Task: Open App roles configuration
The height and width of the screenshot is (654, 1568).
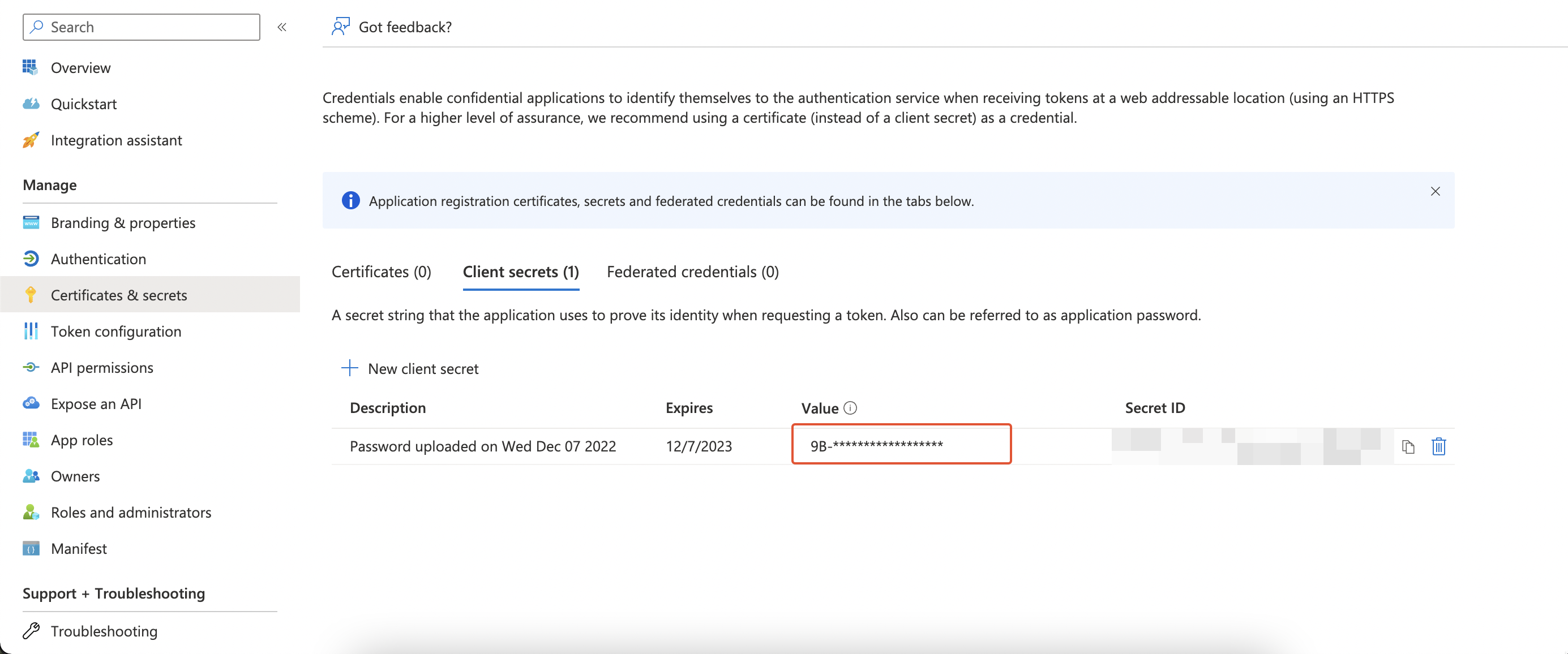Action: 82,439
